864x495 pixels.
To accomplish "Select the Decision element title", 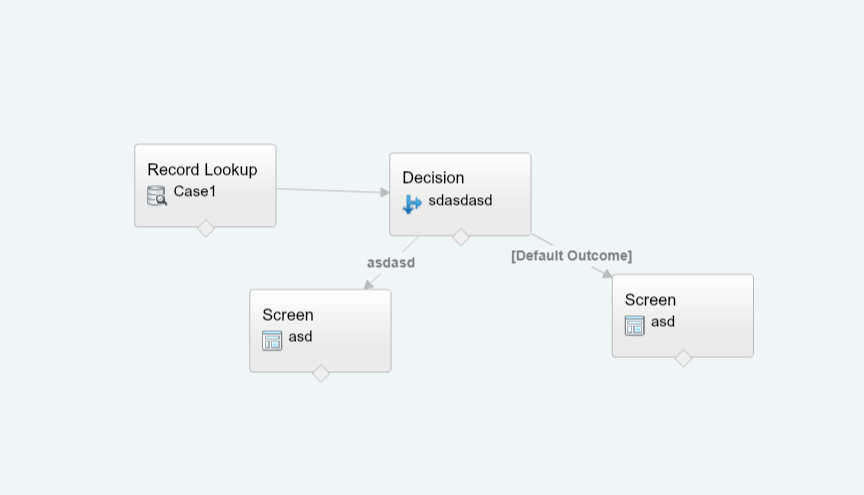I will click(x=433, y=178).
